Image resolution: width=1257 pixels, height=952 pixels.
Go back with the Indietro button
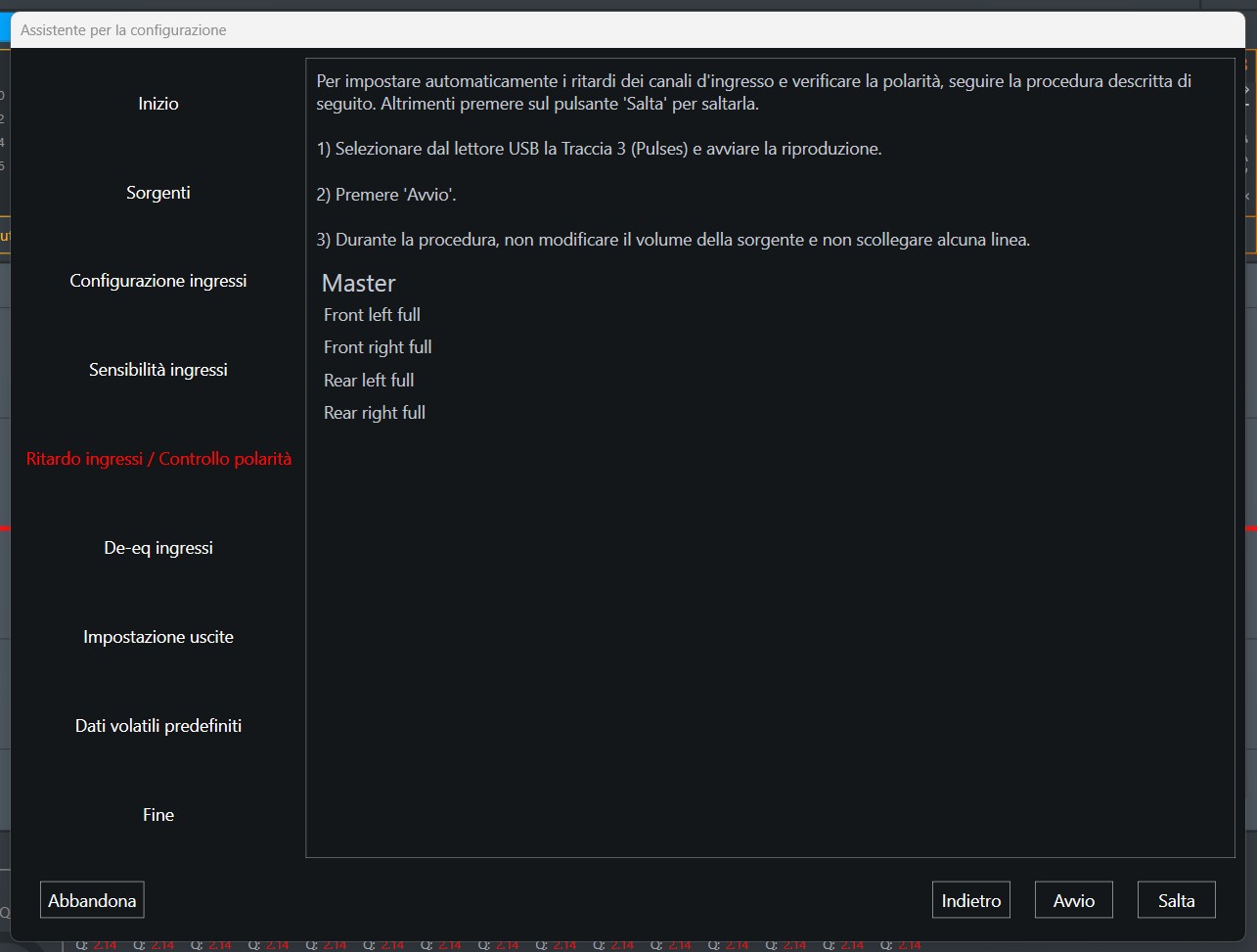pos(970,900)
